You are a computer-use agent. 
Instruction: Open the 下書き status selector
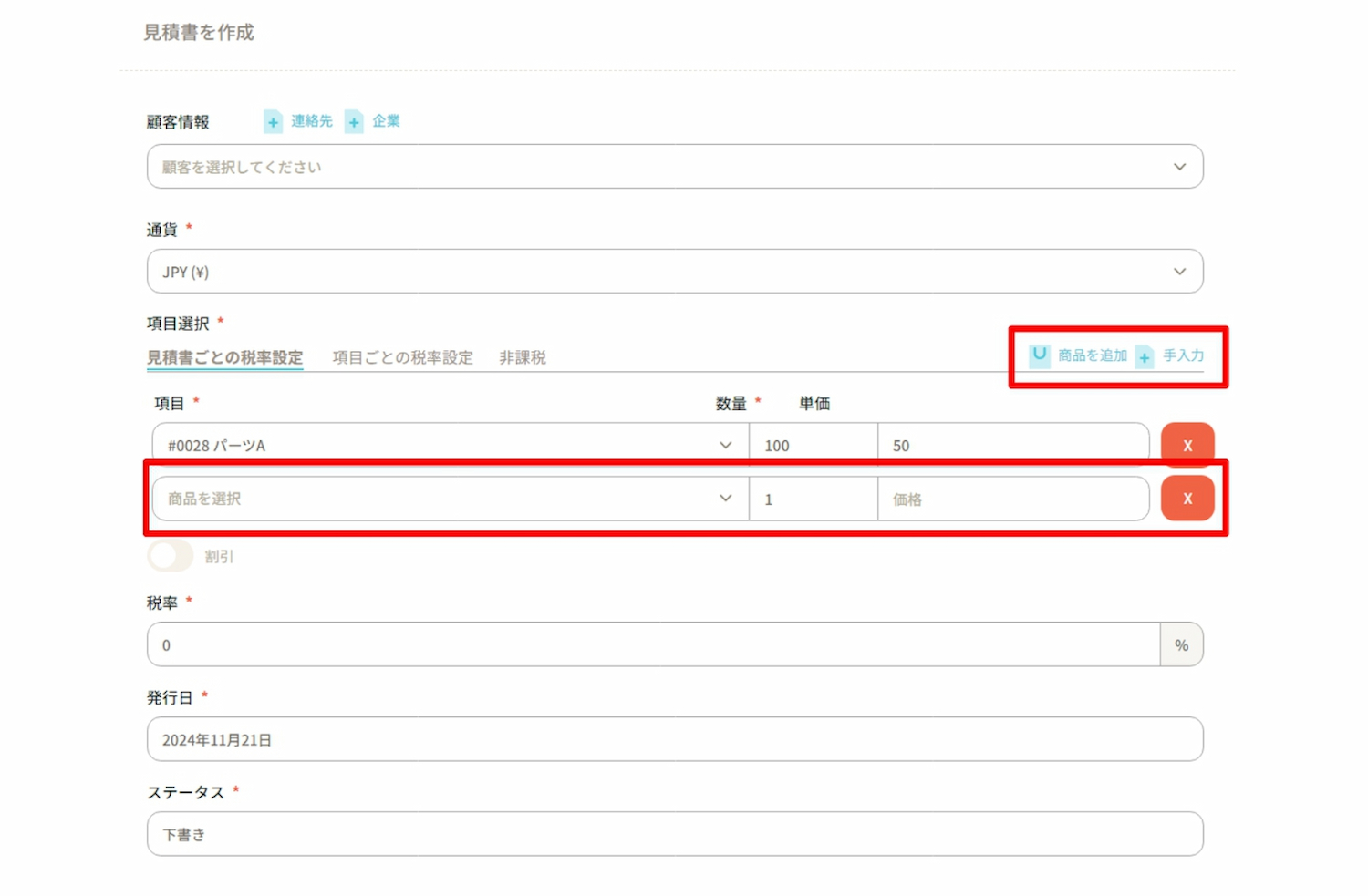(675, 834)
